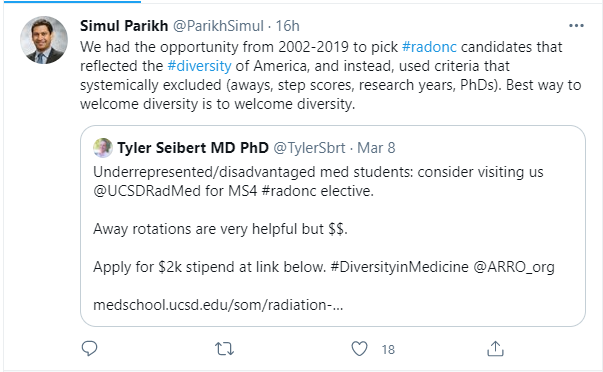The height and width of the screenshot is (372, 603).
Task: Click the reply speech bubble icon
Action: (89, 349)
